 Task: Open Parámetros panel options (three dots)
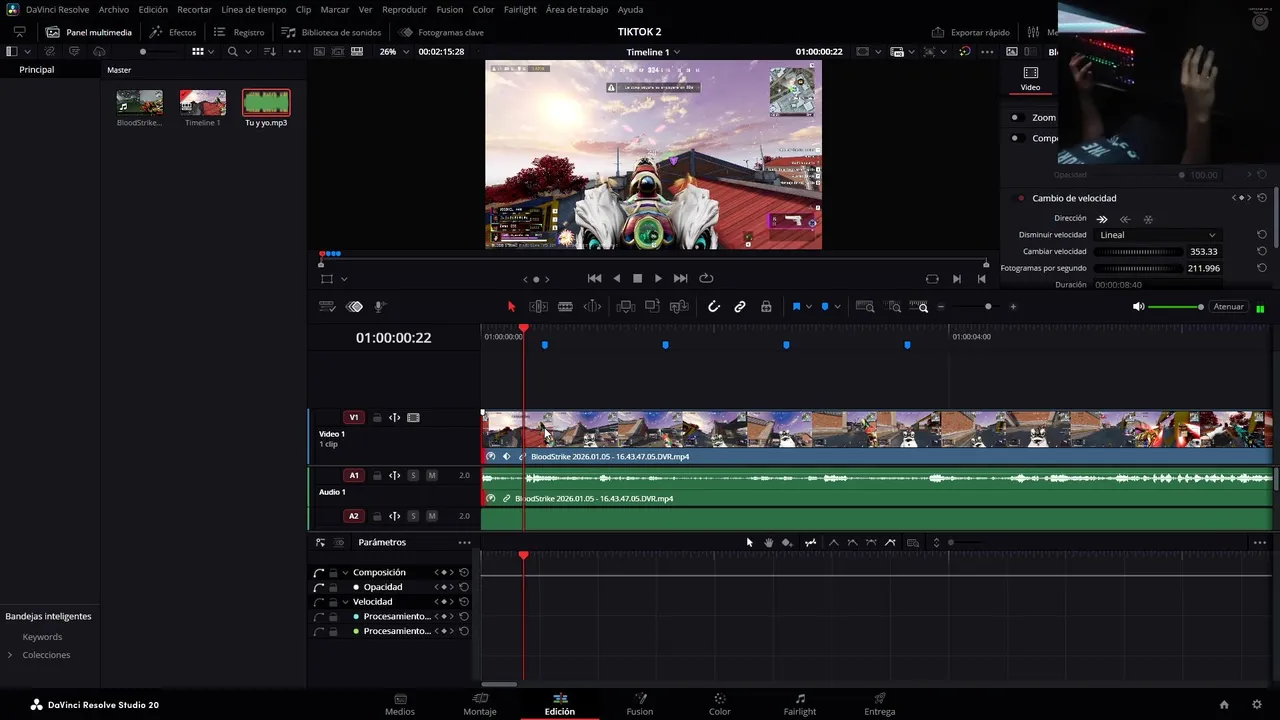pos(464,542)
